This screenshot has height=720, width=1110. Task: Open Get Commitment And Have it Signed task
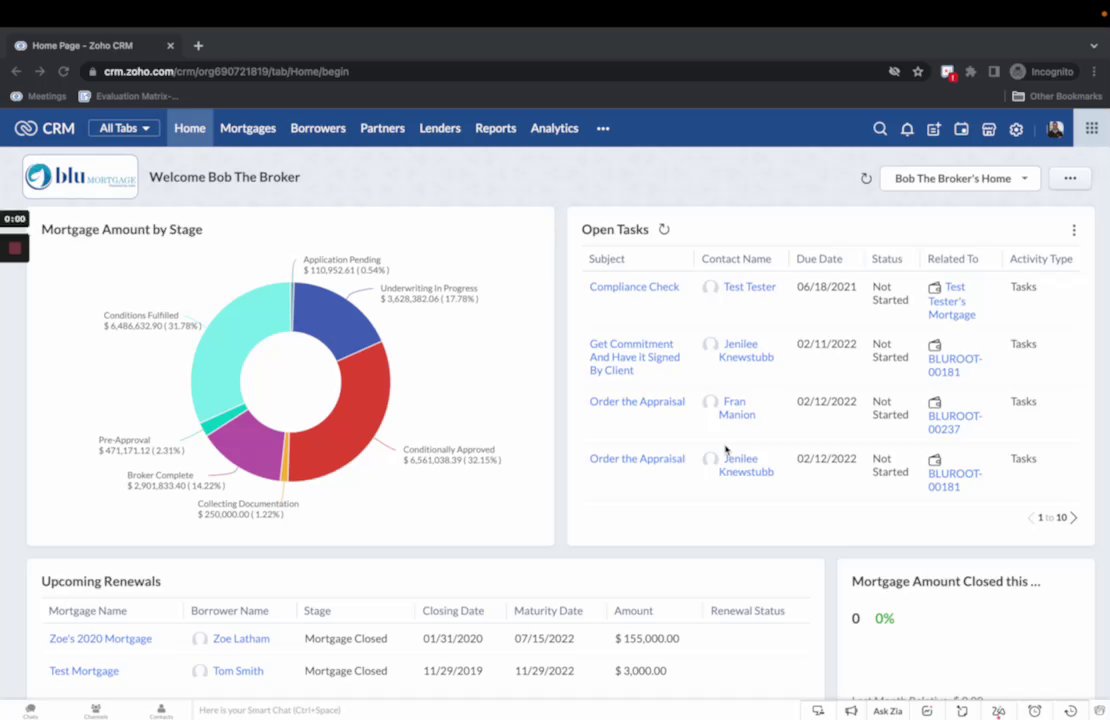[x=635, y=357]
